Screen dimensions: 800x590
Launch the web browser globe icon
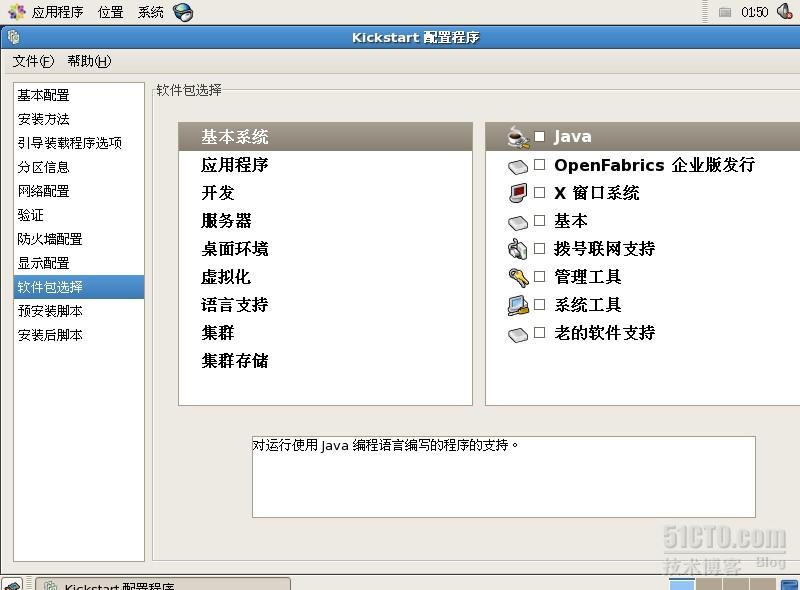click(183, 12)
